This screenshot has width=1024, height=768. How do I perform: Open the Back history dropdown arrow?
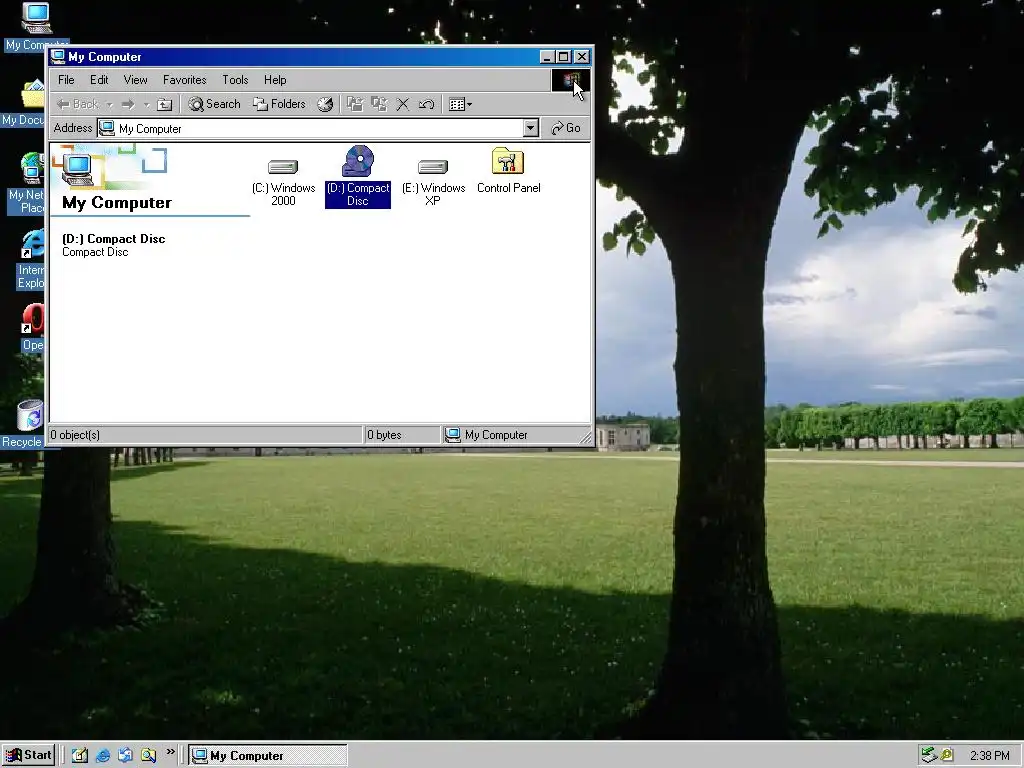point(110,104)
